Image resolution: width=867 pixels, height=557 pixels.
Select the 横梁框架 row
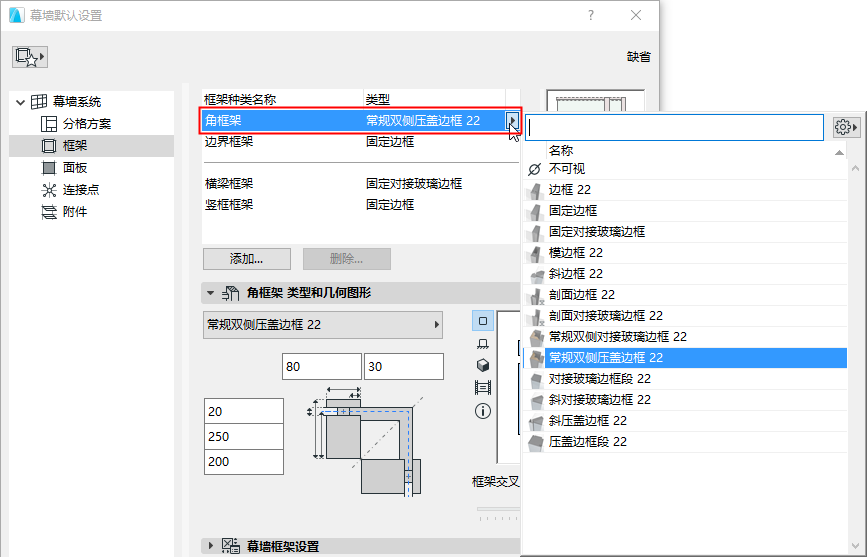pyautogui.click(x=361, y=184)
